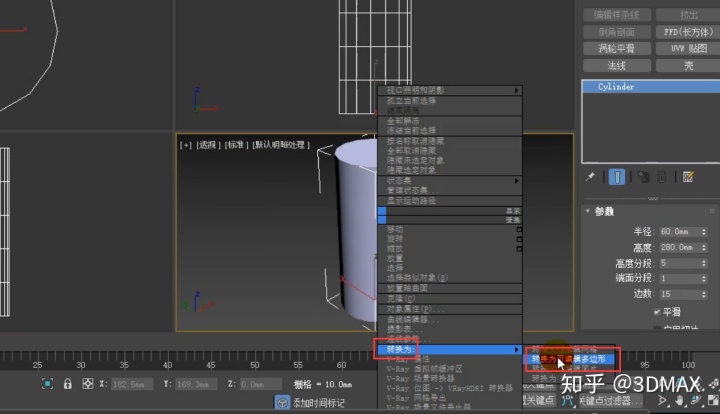Click the isolate selection toggle icon in status bar
The width and height of the screenshot is (720, 414).
(x=47, y=384)
